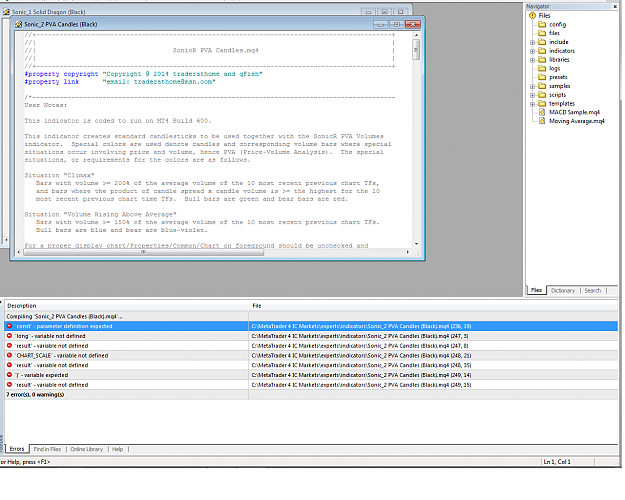The image size is (625, 500).
Task: Click the scroll up arrow in code editor
Action: click(x=416, y=35)
